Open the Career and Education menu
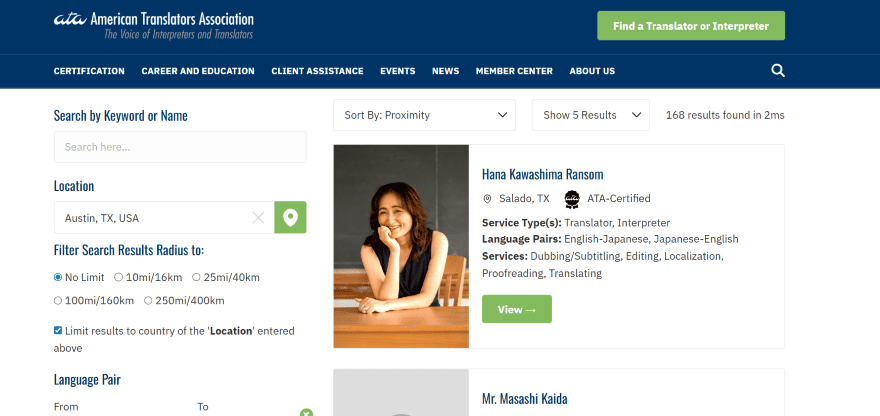 pyautogui.click(x=198, y=71)
